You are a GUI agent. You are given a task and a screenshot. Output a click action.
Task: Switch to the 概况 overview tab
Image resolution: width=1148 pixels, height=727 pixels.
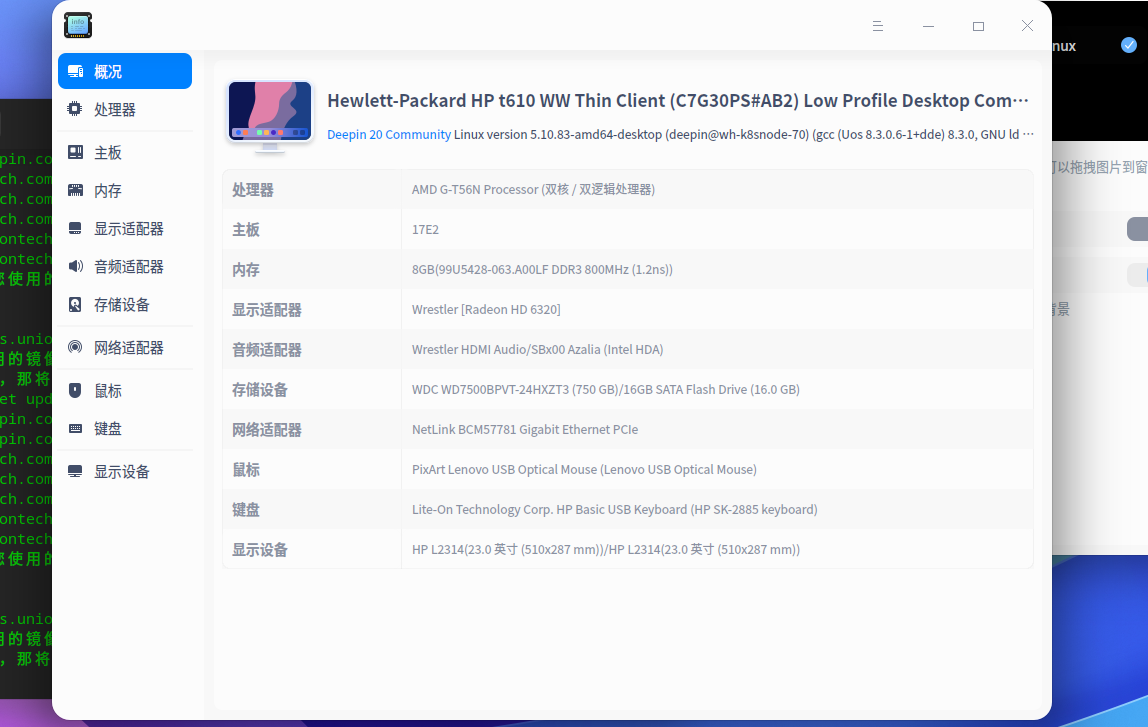pyautogui.click(x=124, y=71)
